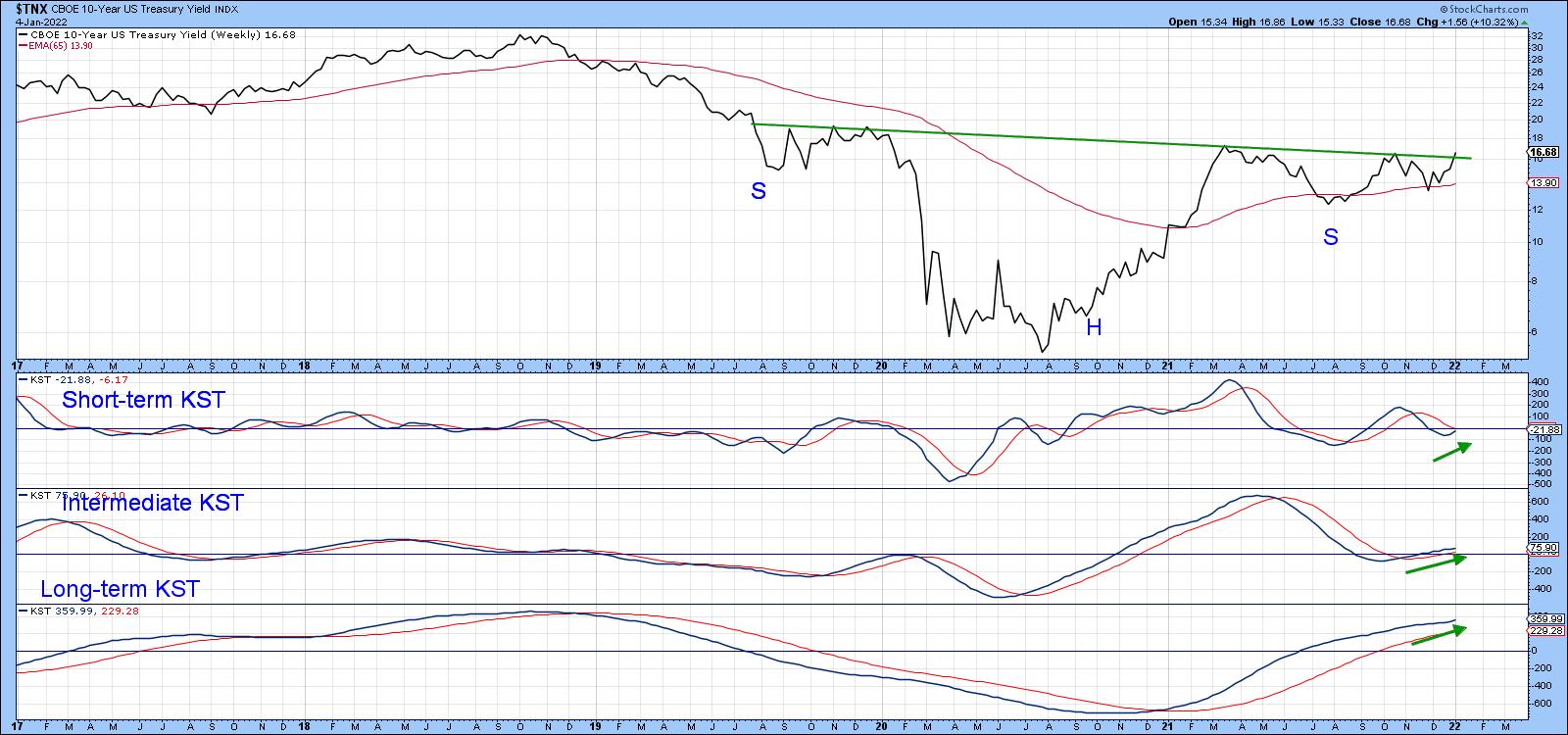Click the green arrow in Long-term KST panel
The height and width of the screenshot is (735, 1568).
(1438, 635)
